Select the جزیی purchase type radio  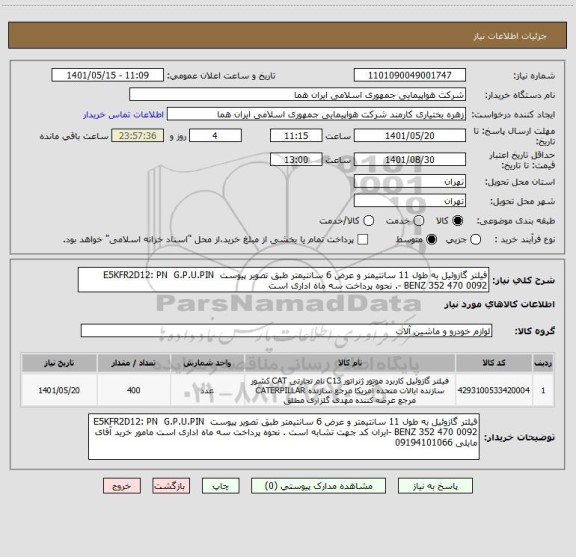coord(475,240)
